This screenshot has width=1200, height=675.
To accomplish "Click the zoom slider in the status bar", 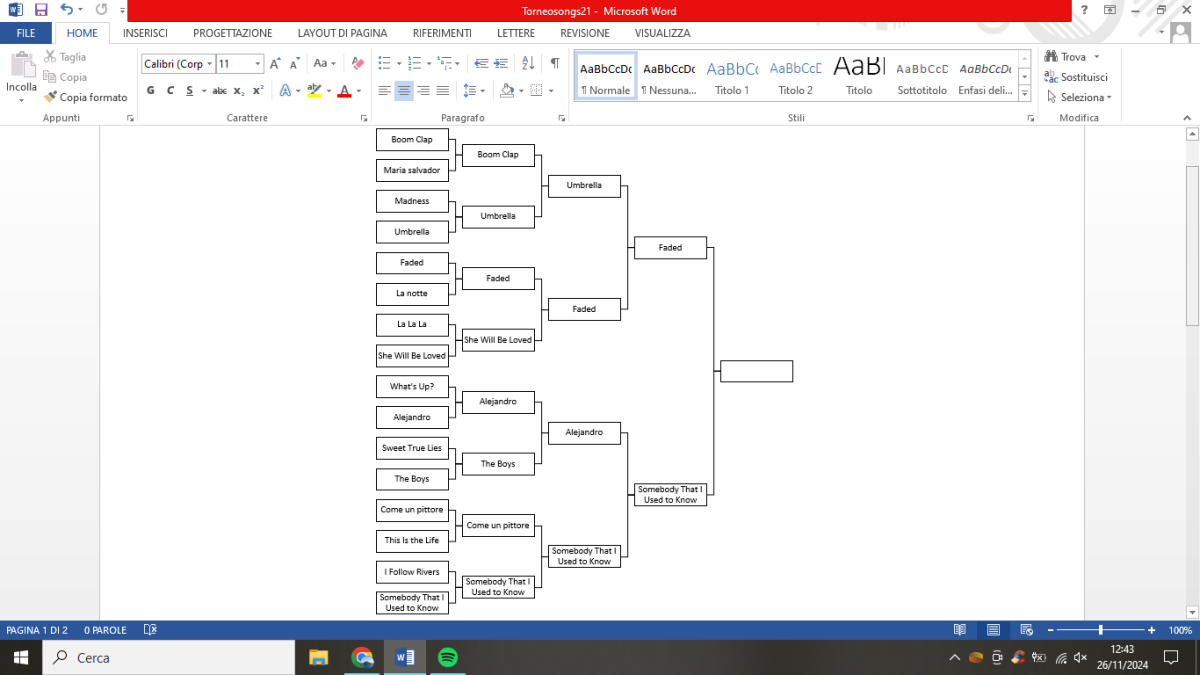I will [x=1101, y=630].
